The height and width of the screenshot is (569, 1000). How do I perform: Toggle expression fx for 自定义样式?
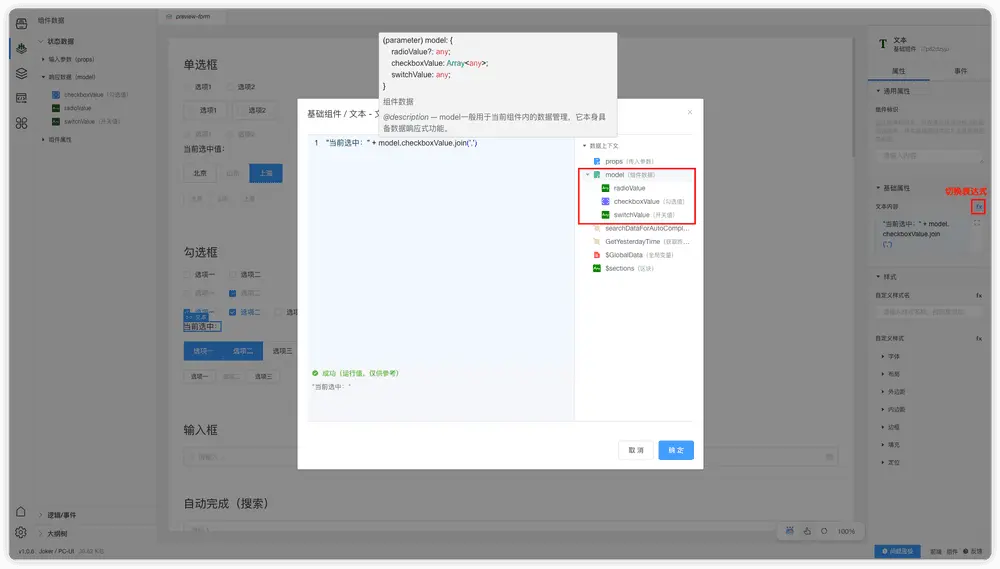(x=978, y=339)
